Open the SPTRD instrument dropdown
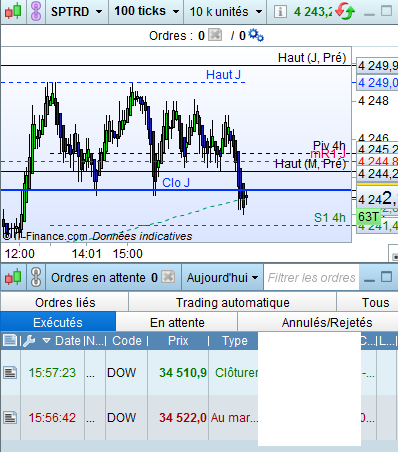 [x=77, y=12]
